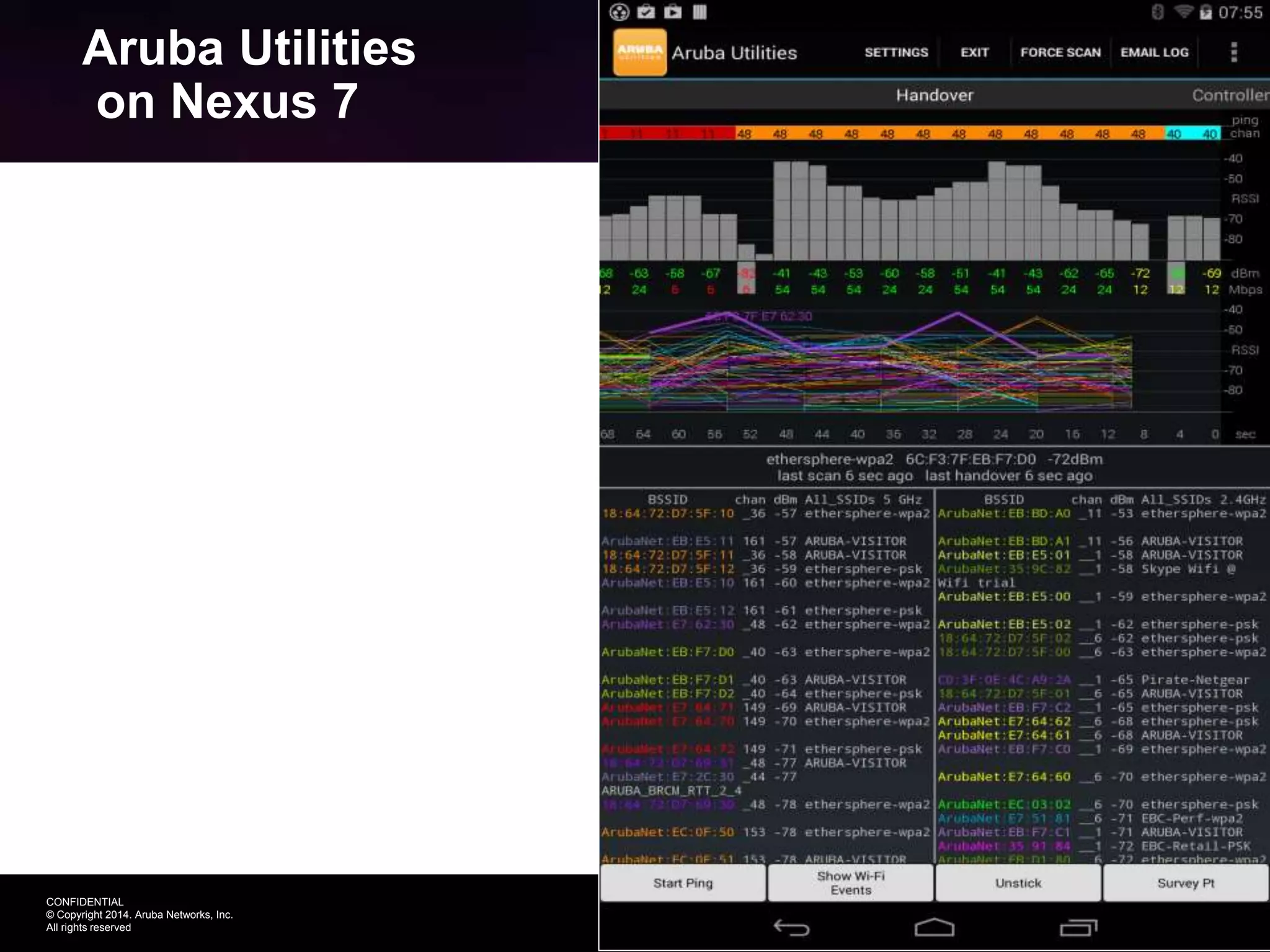Switch to the Controller tab
Image resolution: width=1270 pixels, height=952 pixels.
pyautogui.click(x=1231, y=95)
